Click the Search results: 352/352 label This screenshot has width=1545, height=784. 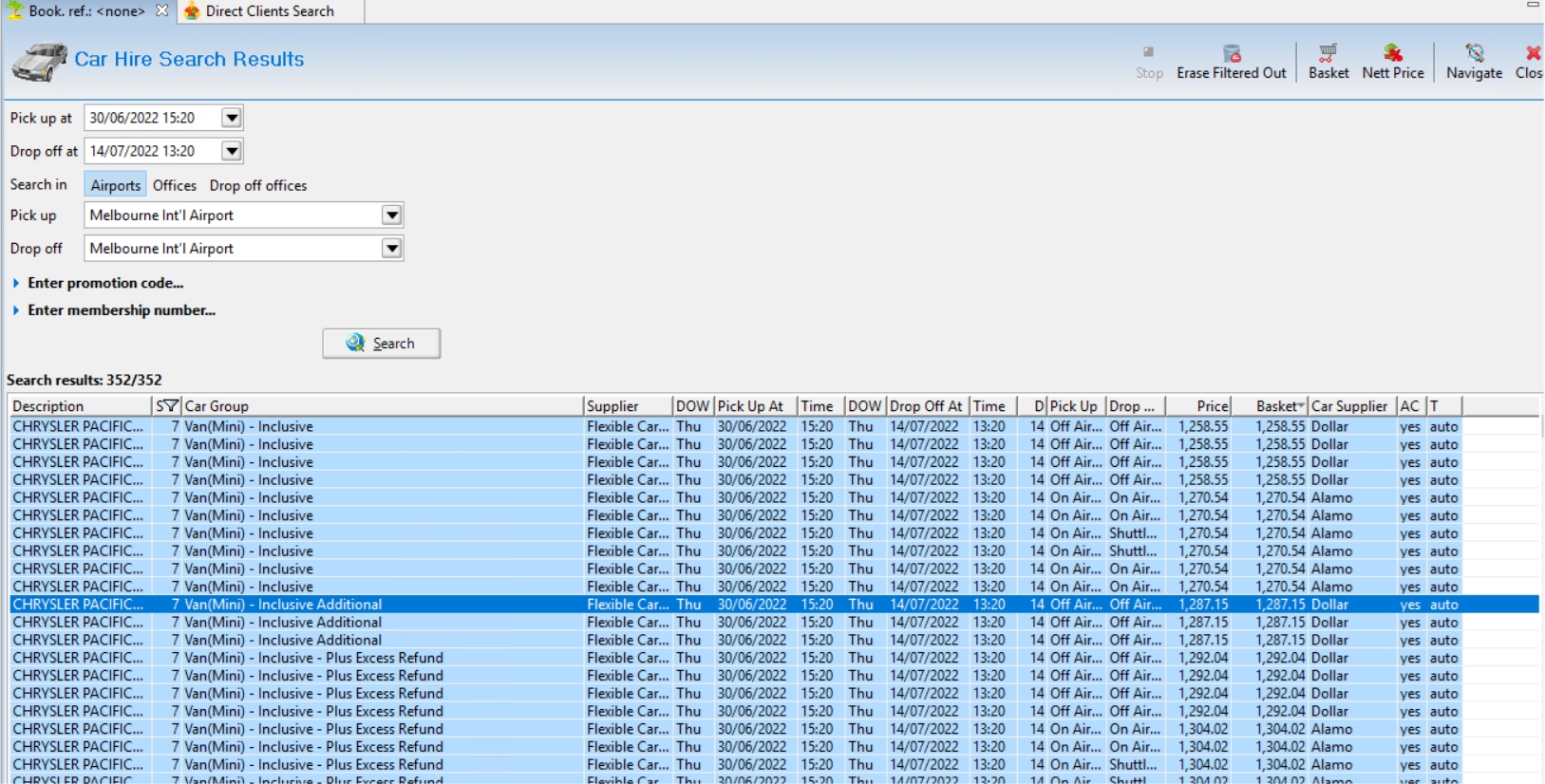[x=85, y=380]
